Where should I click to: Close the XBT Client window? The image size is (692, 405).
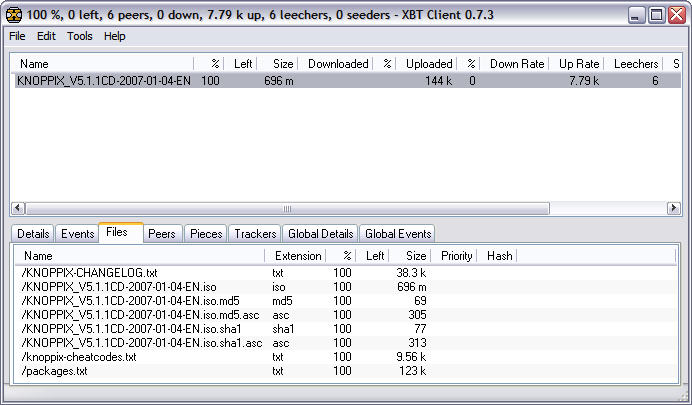[677, 15]
